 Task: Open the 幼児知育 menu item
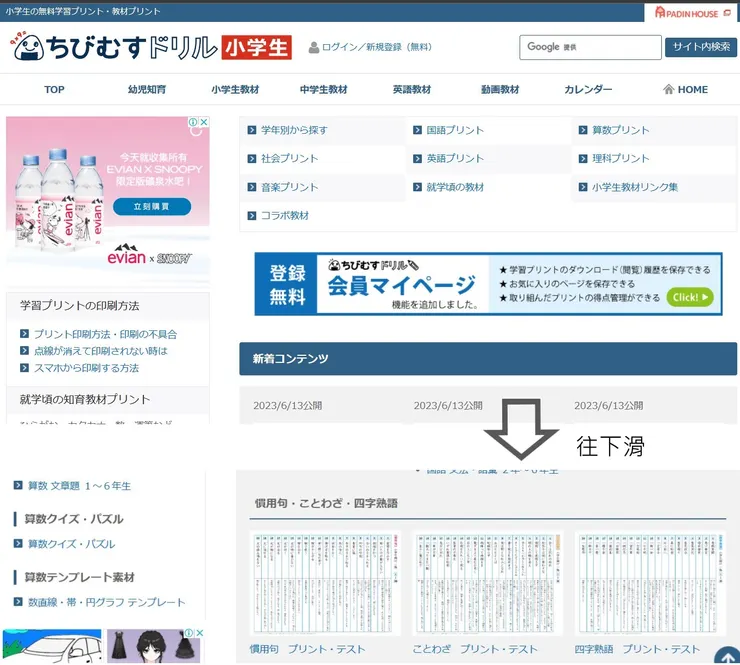tap(147, 89)
